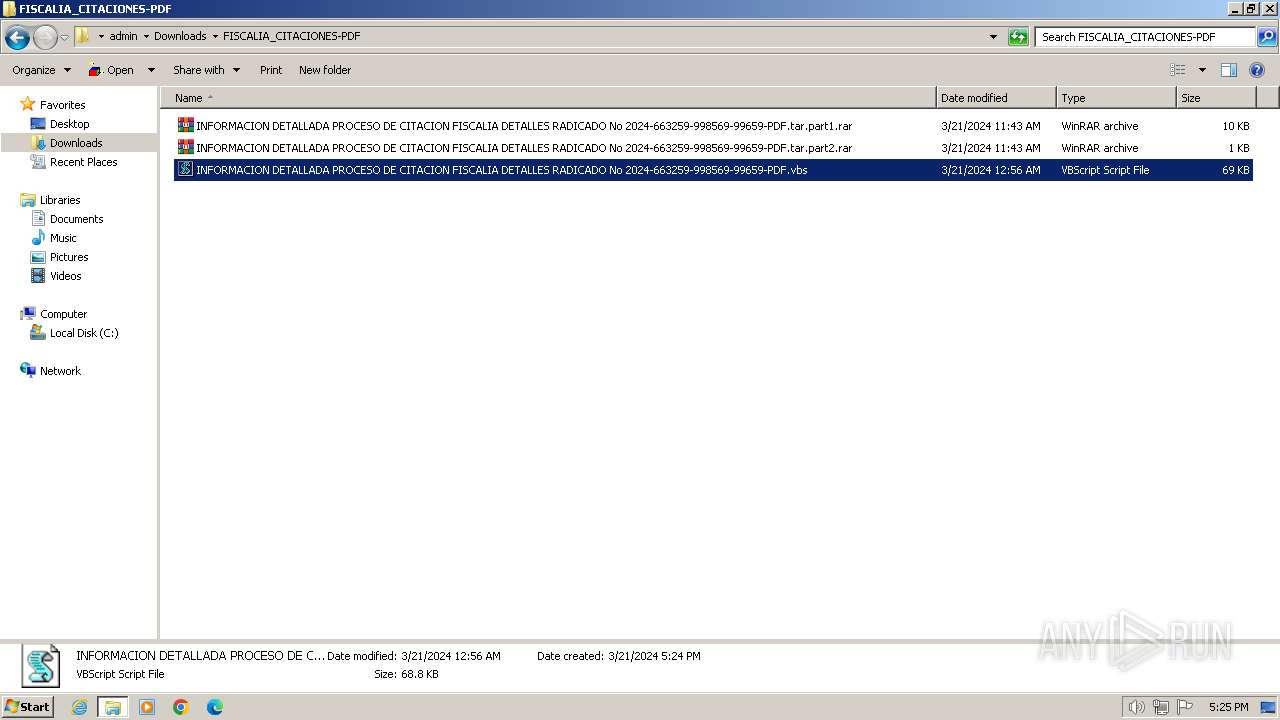Click the 5:25 PM system clock

1228,707
